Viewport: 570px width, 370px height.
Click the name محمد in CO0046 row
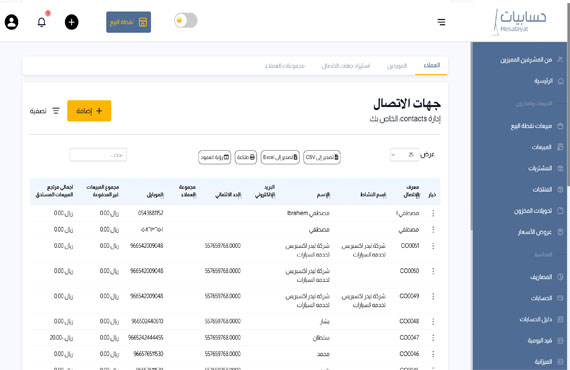323,354
